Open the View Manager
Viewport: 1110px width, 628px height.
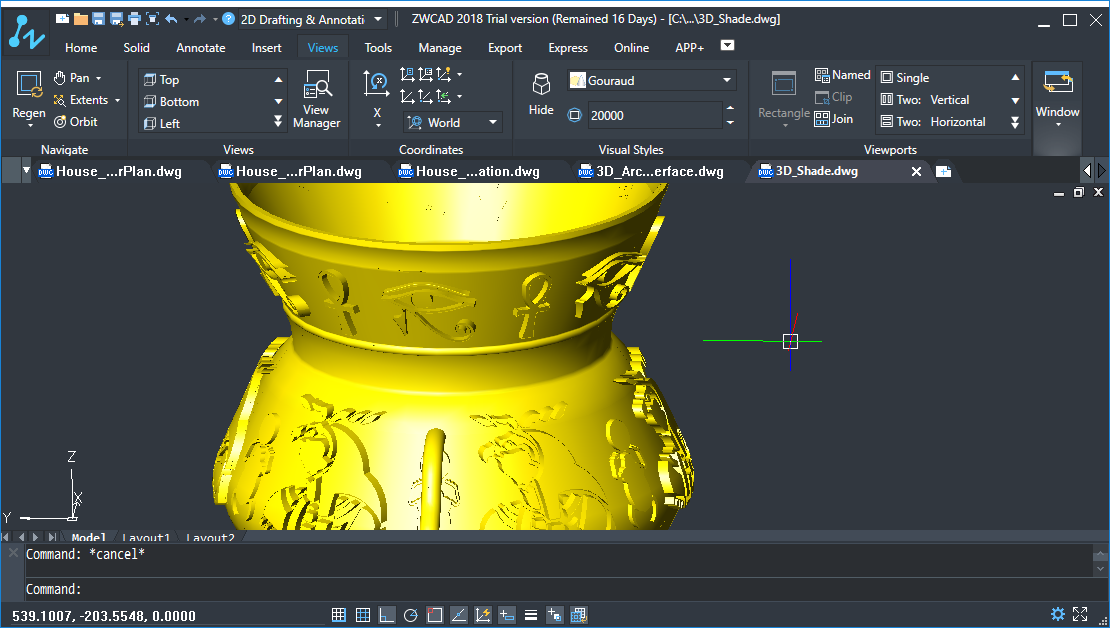[x=317, y=99]
